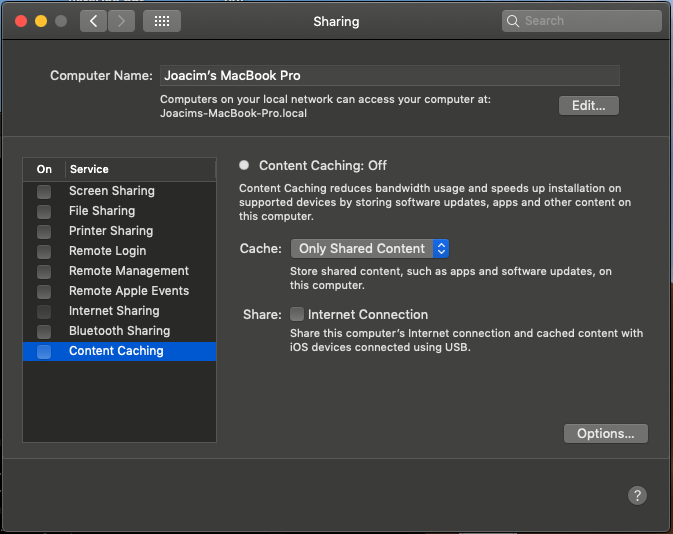Turn on the Content Caching checkbox

[x=44, y=352]
